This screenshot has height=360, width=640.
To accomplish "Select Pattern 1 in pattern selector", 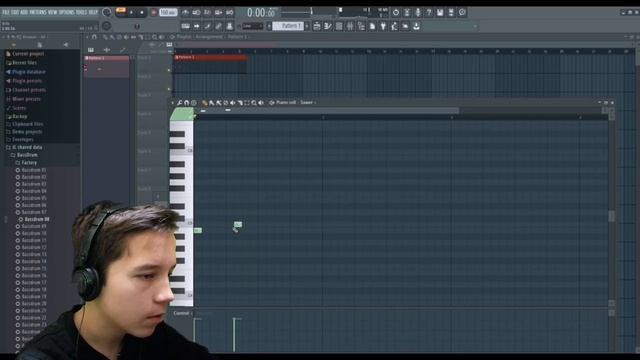I will (289, 26).
